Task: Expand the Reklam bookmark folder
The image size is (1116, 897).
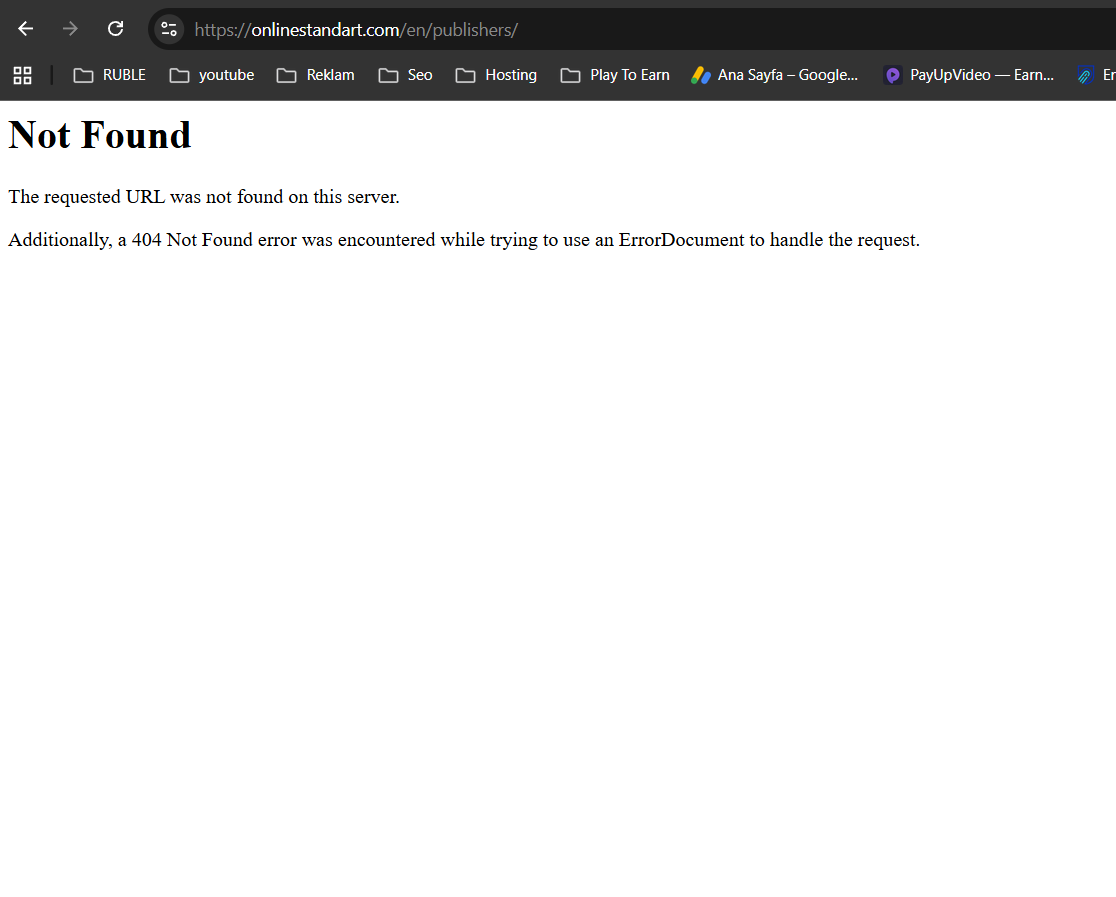Action: 316,75
